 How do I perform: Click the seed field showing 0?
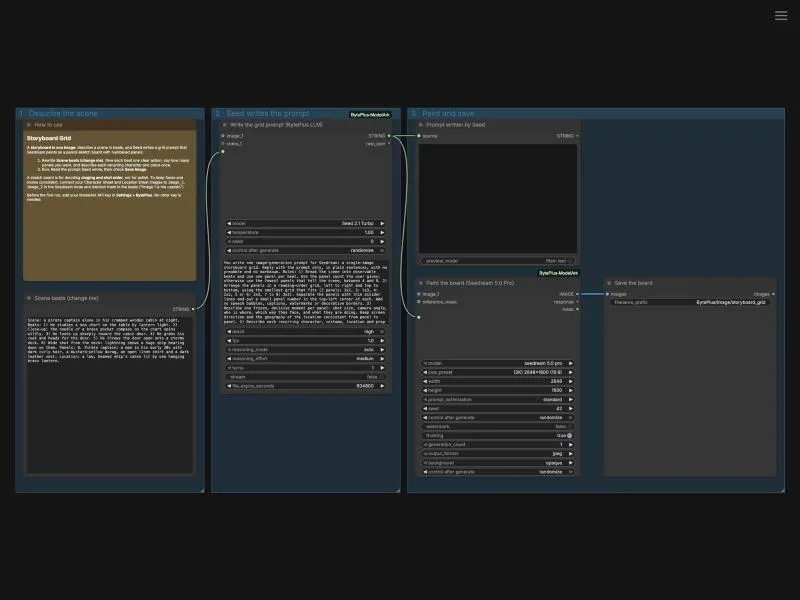click(x=305, y=241)
